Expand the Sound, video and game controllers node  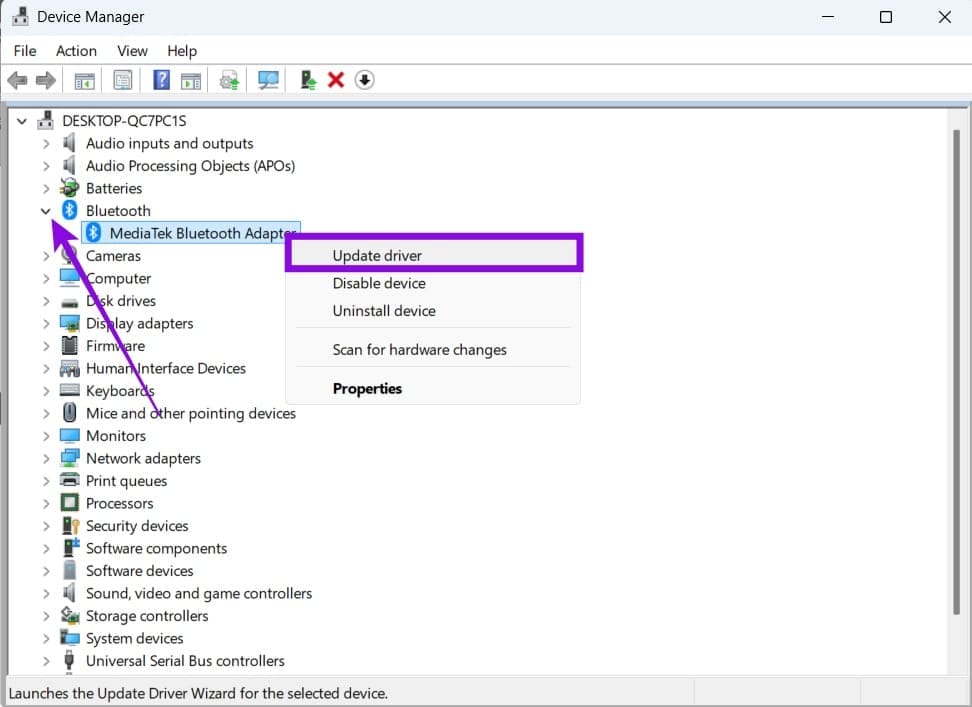tap(46, 594)
